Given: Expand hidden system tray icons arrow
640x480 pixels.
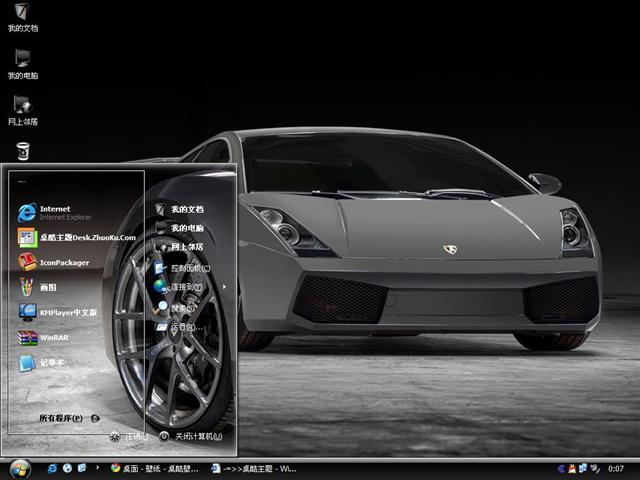Looking at the screenshot, I should (x=561, y=469).
